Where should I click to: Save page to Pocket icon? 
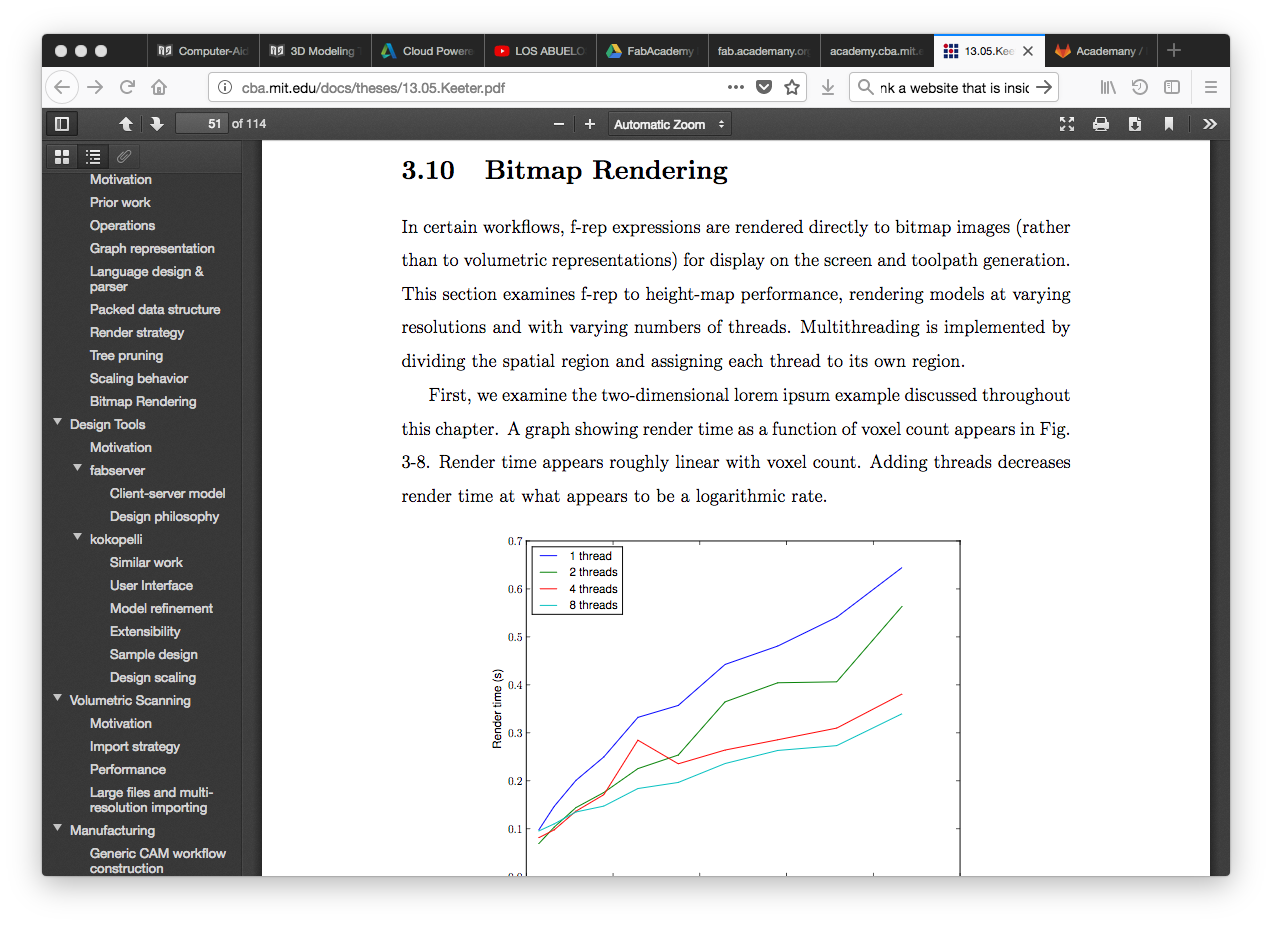pos(764,87)
